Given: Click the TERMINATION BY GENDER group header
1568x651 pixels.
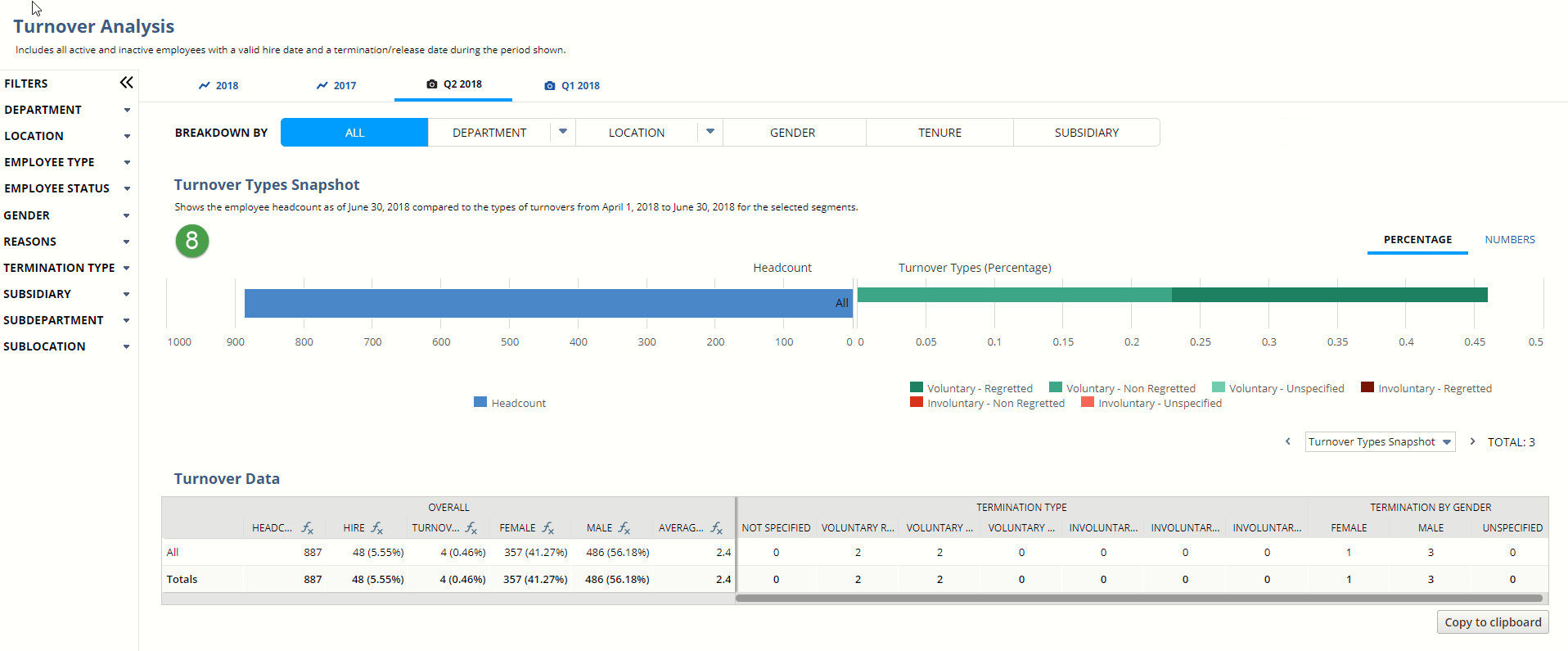Looking at the screenshot, I should [1431, 508].
